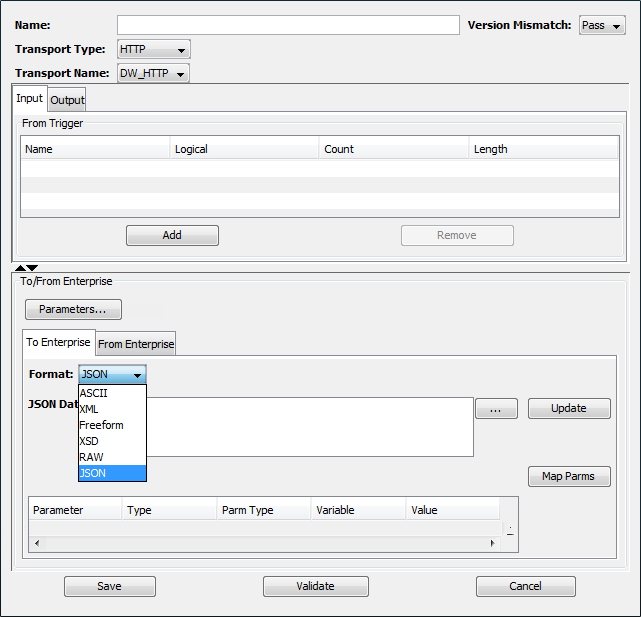Switch to the From Enterprise tab
641x617 pixels.
136,344
